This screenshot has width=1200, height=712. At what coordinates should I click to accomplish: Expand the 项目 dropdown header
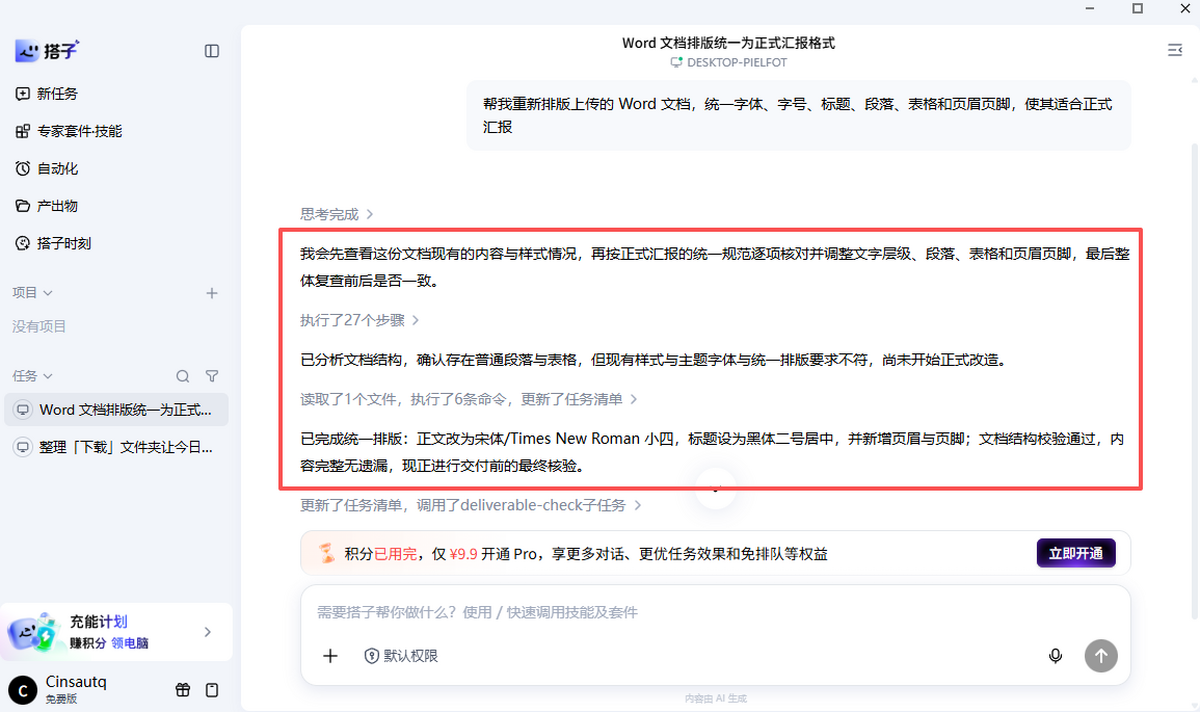[33, 293]
